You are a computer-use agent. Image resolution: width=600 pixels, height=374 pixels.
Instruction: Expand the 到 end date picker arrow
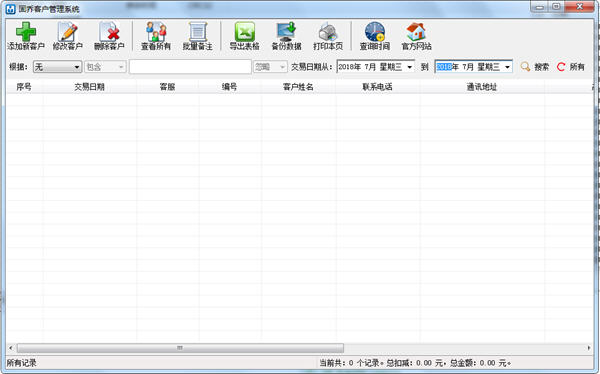click(x=507, y=67)
